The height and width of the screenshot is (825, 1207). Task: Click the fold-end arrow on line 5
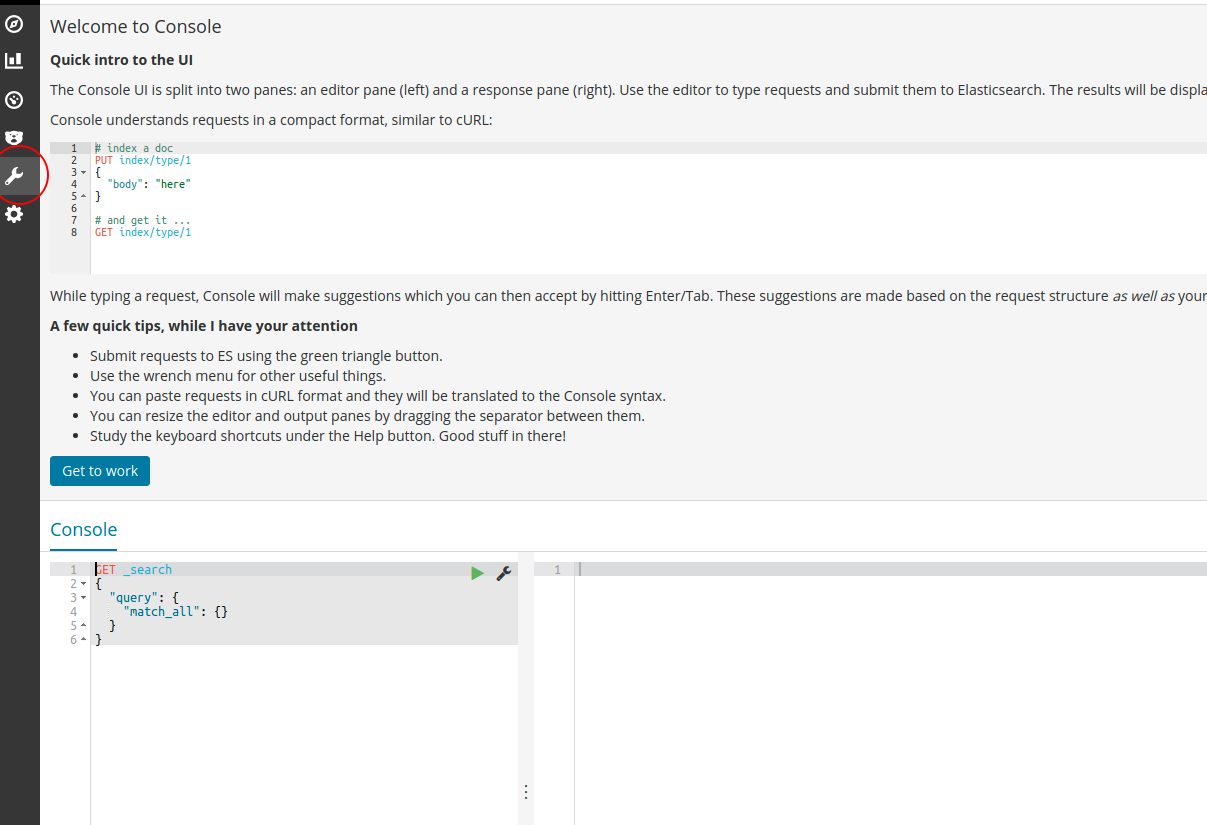pos(84,625)
